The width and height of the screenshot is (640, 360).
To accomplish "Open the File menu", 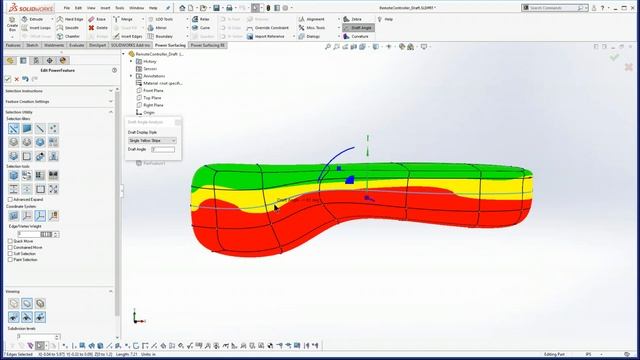I will [67, 8].
